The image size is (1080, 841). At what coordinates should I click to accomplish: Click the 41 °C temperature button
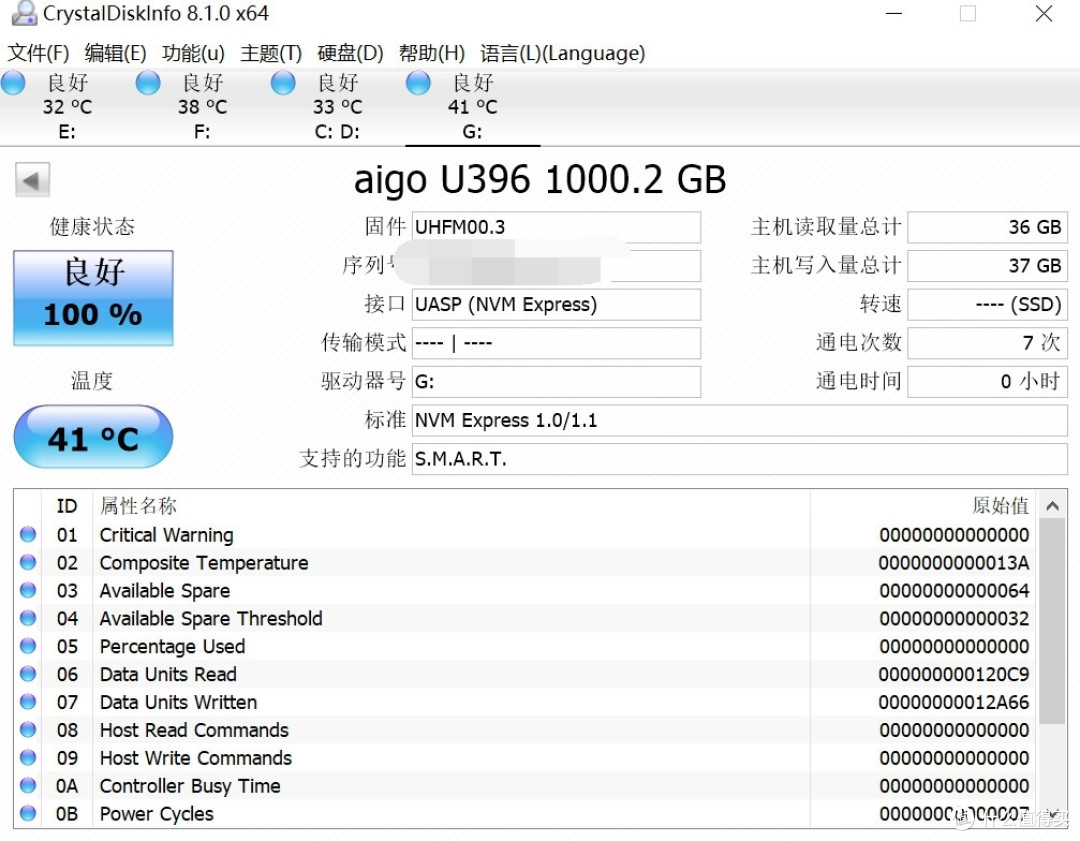tap(92, 436)
